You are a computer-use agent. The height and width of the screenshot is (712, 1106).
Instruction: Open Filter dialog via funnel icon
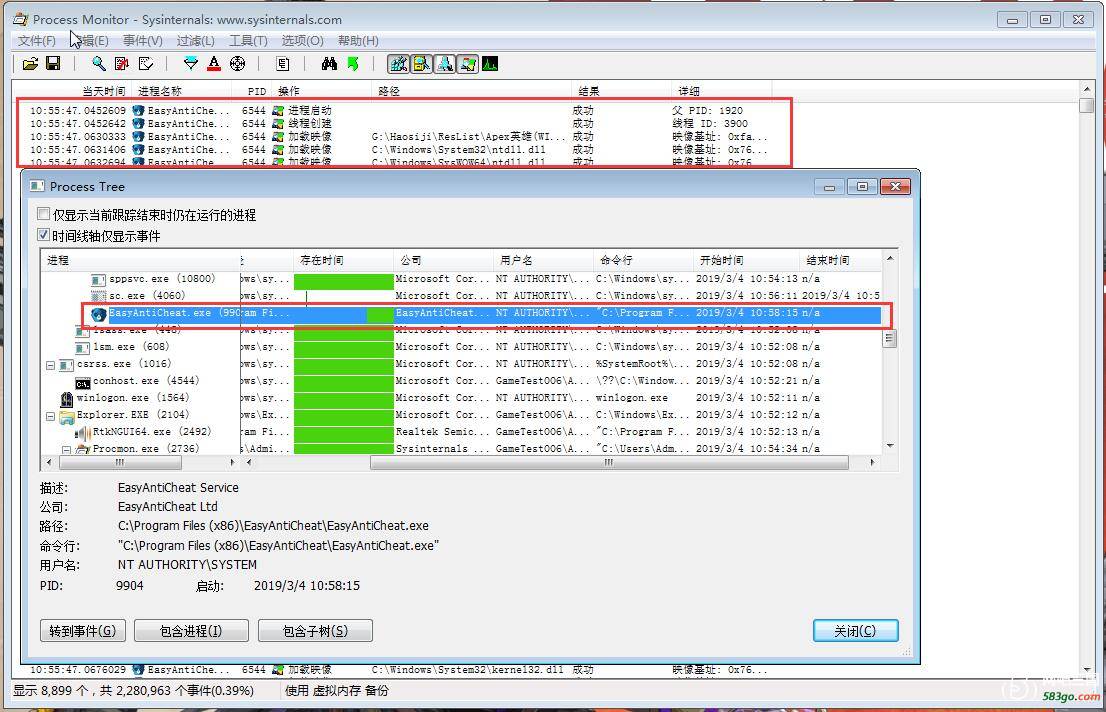click(x=190, y=64)
